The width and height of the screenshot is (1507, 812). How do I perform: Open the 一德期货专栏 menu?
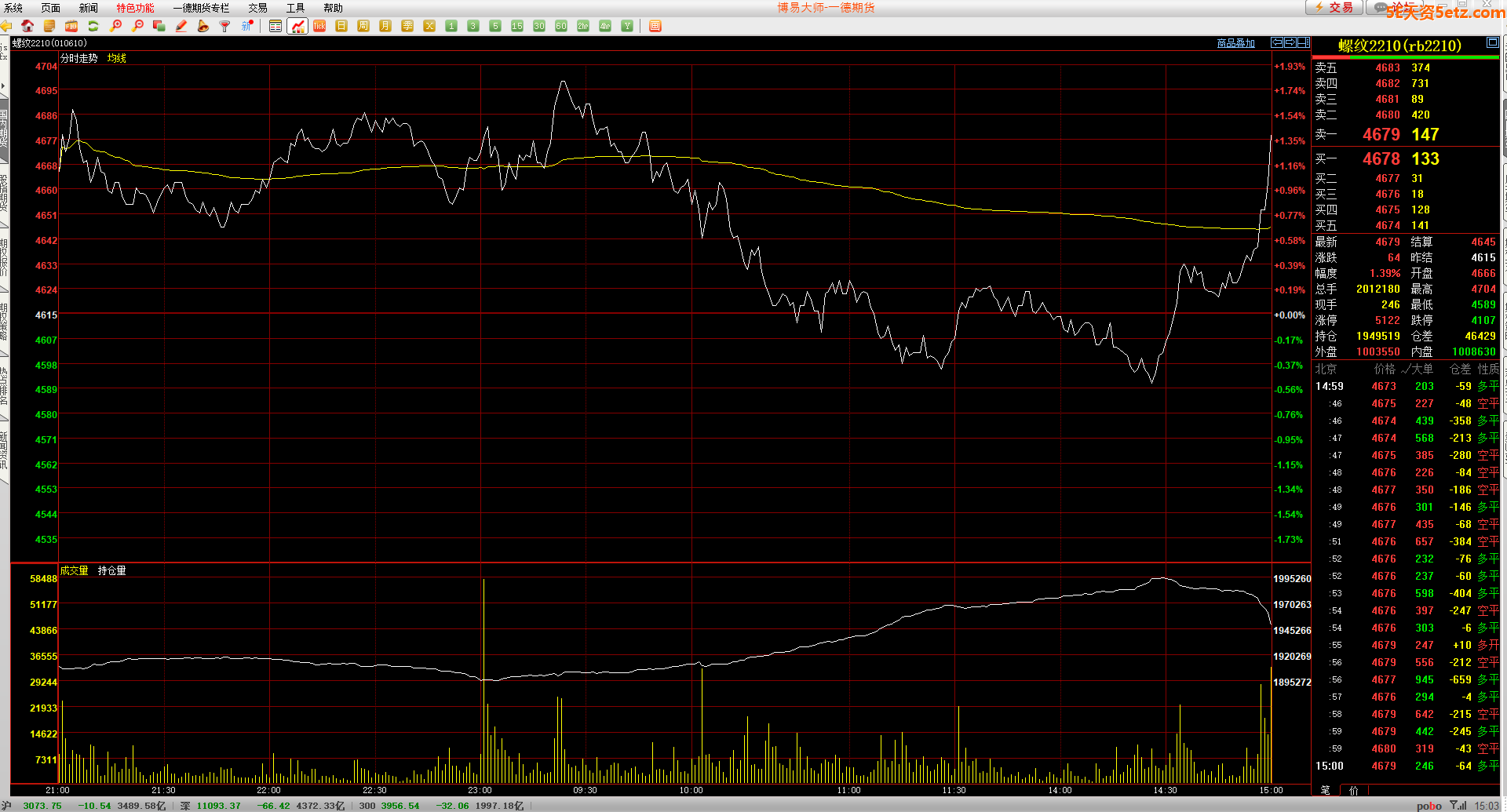[201, 8]
